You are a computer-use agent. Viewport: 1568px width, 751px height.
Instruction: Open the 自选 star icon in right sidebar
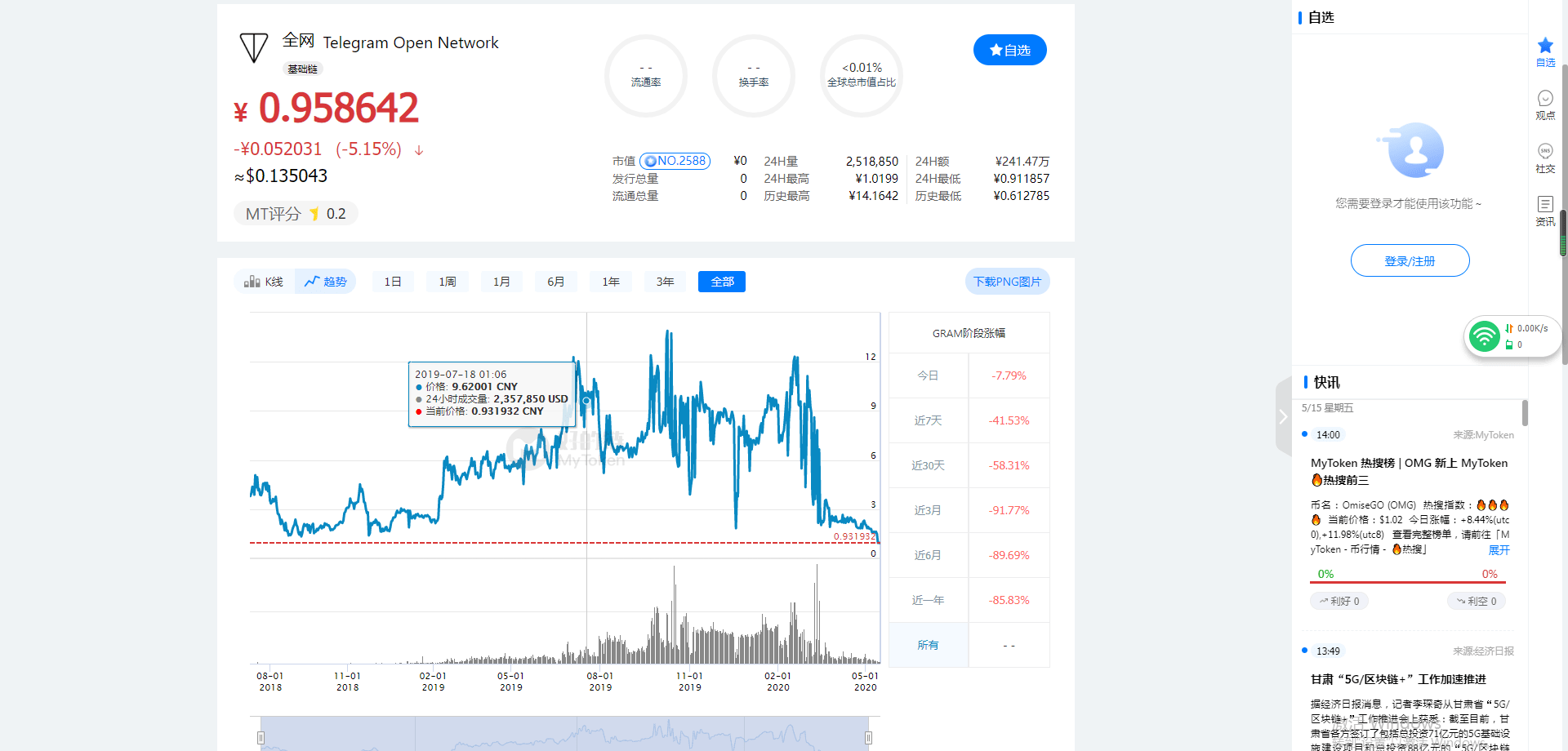(x=1545, y=51)
